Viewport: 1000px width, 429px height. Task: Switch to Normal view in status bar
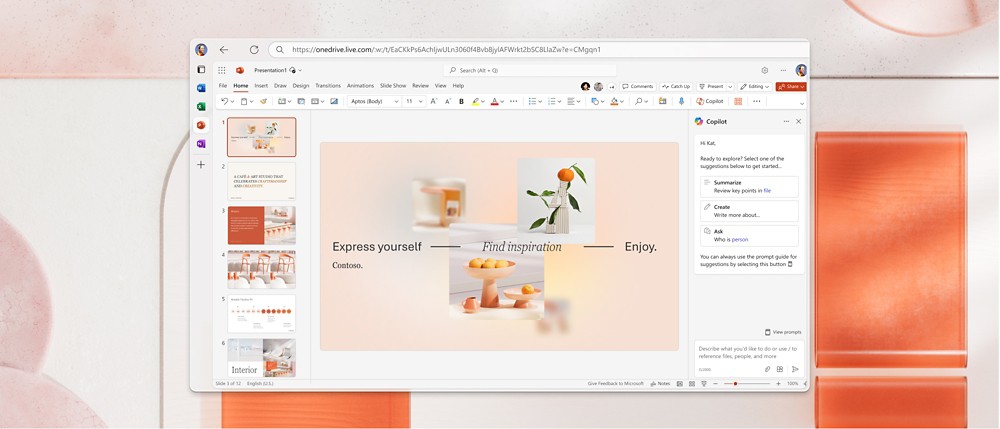(x=680, y=384)
